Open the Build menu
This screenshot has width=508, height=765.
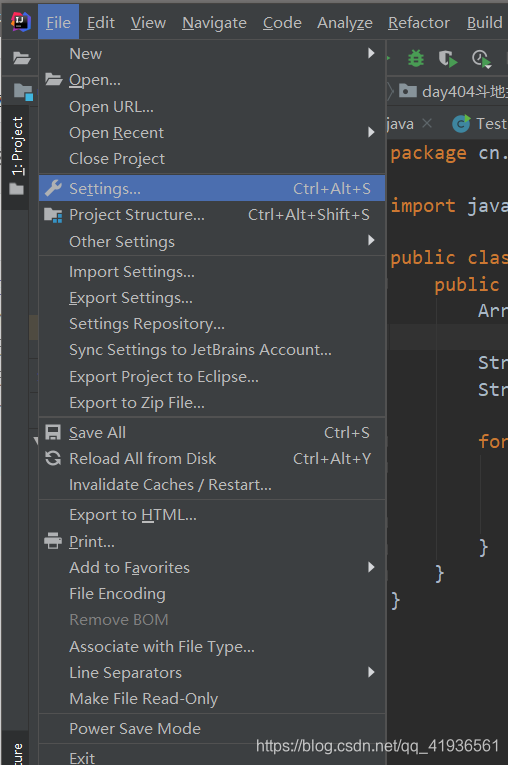[484, 22]
